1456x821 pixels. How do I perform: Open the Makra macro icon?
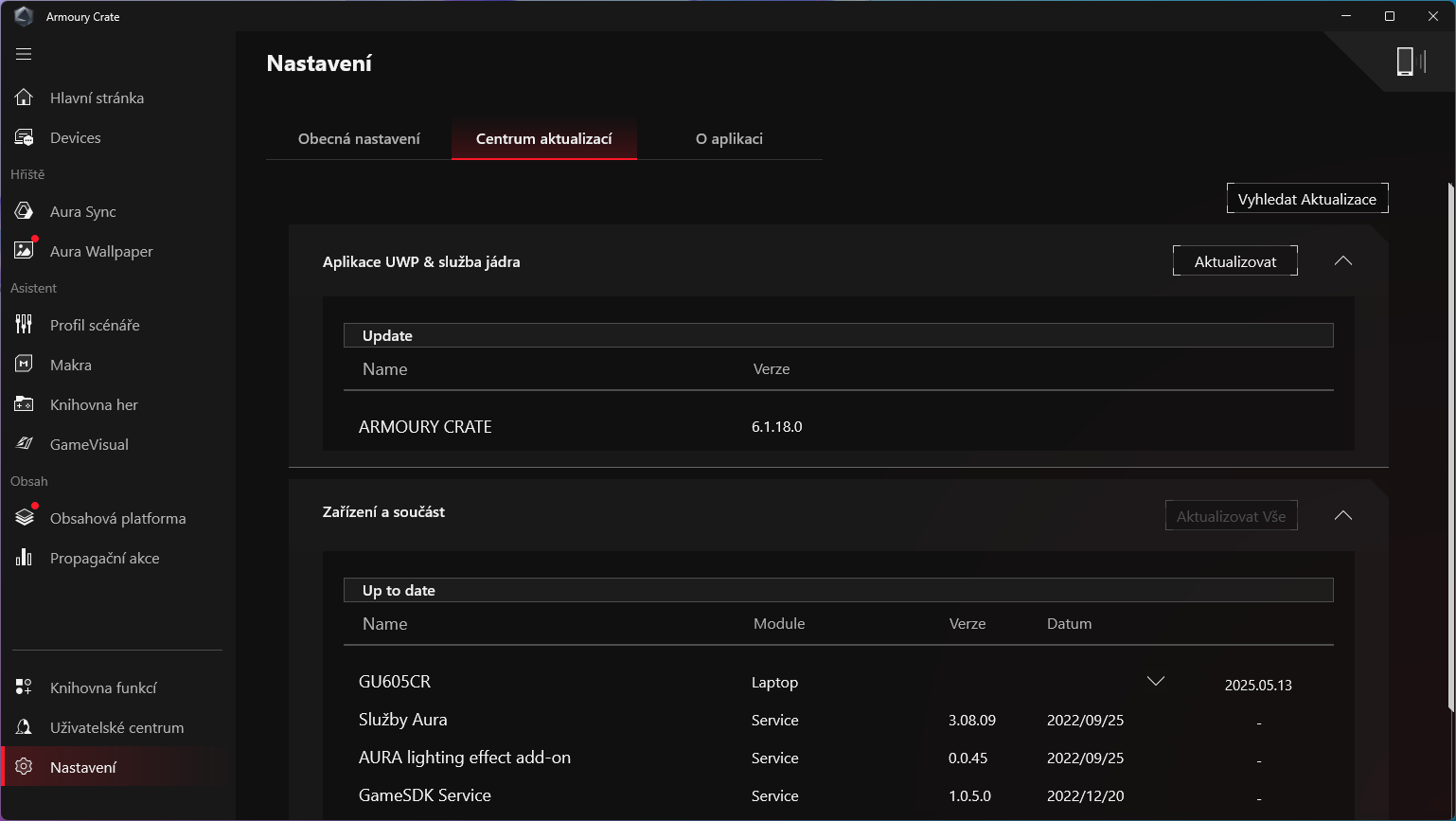click(24, 365)
